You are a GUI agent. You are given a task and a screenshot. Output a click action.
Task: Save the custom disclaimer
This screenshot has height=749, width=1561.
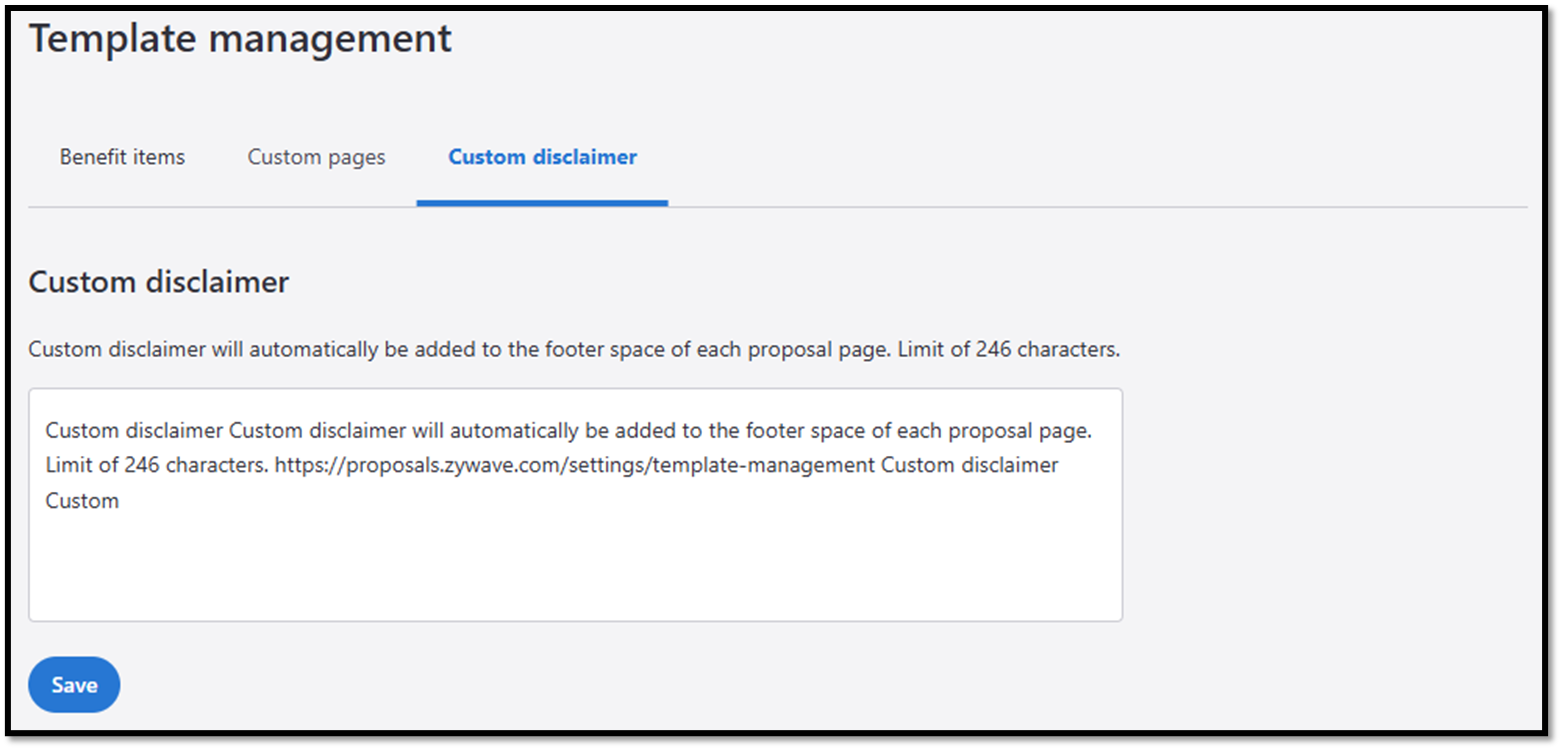click(x=74, y=685)
